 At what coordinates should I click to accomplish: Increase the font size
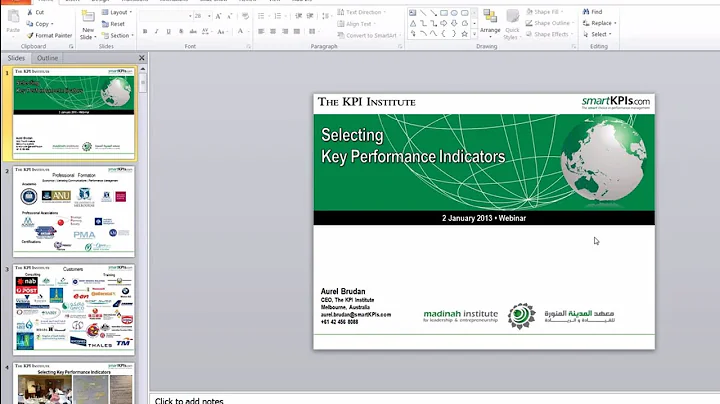click(x=218, y=16)
